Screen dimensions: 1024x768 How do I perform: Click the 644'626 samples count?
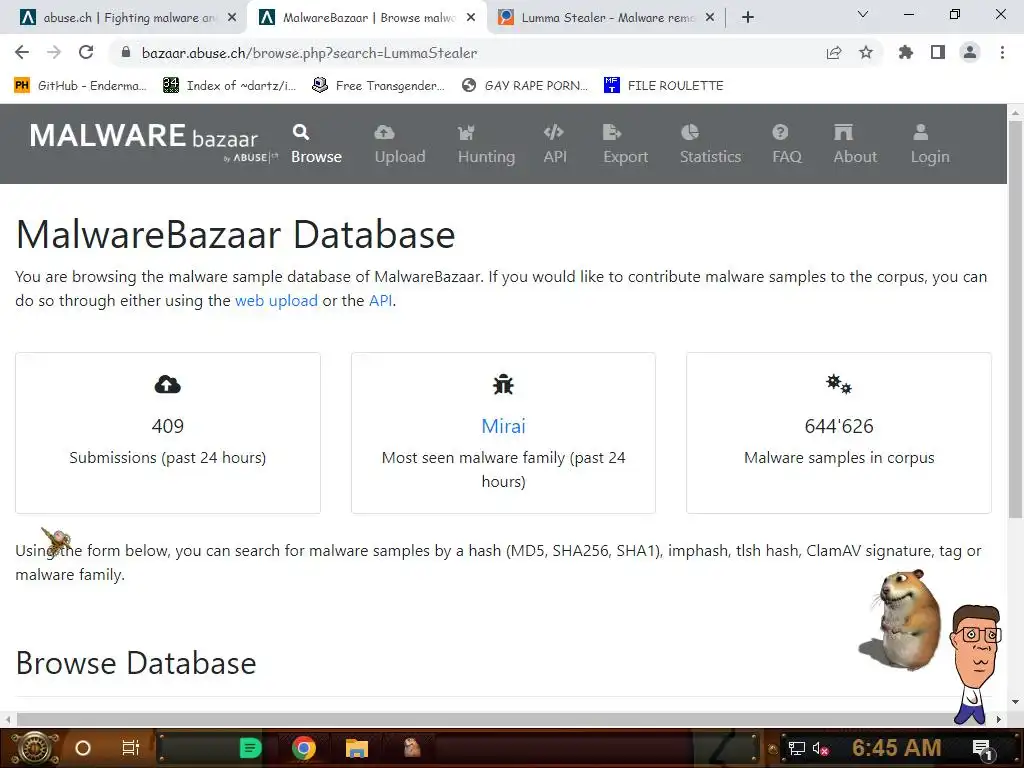[x=839, y=426]
